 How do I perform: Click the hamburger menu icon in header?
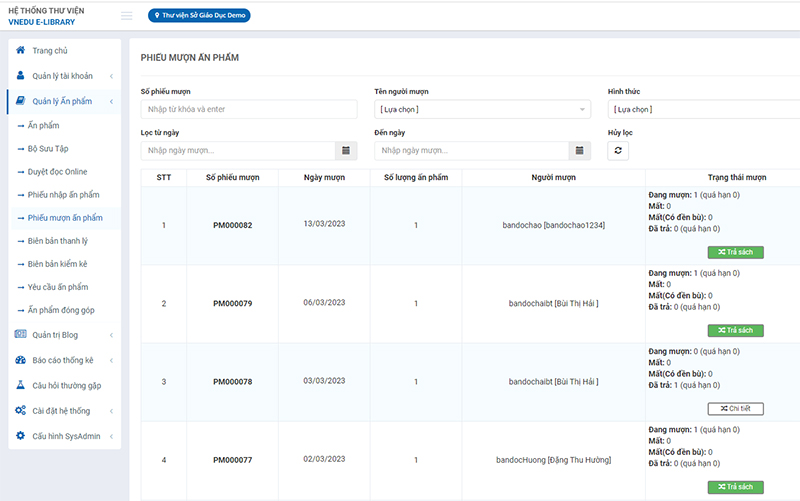(127, 16)
